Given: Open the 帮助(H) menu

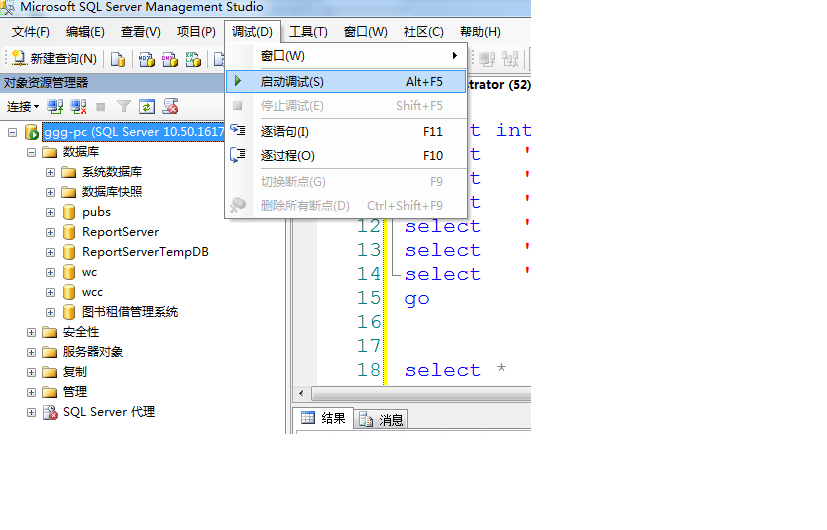Looking at the screenshot, I should [480, 32].
